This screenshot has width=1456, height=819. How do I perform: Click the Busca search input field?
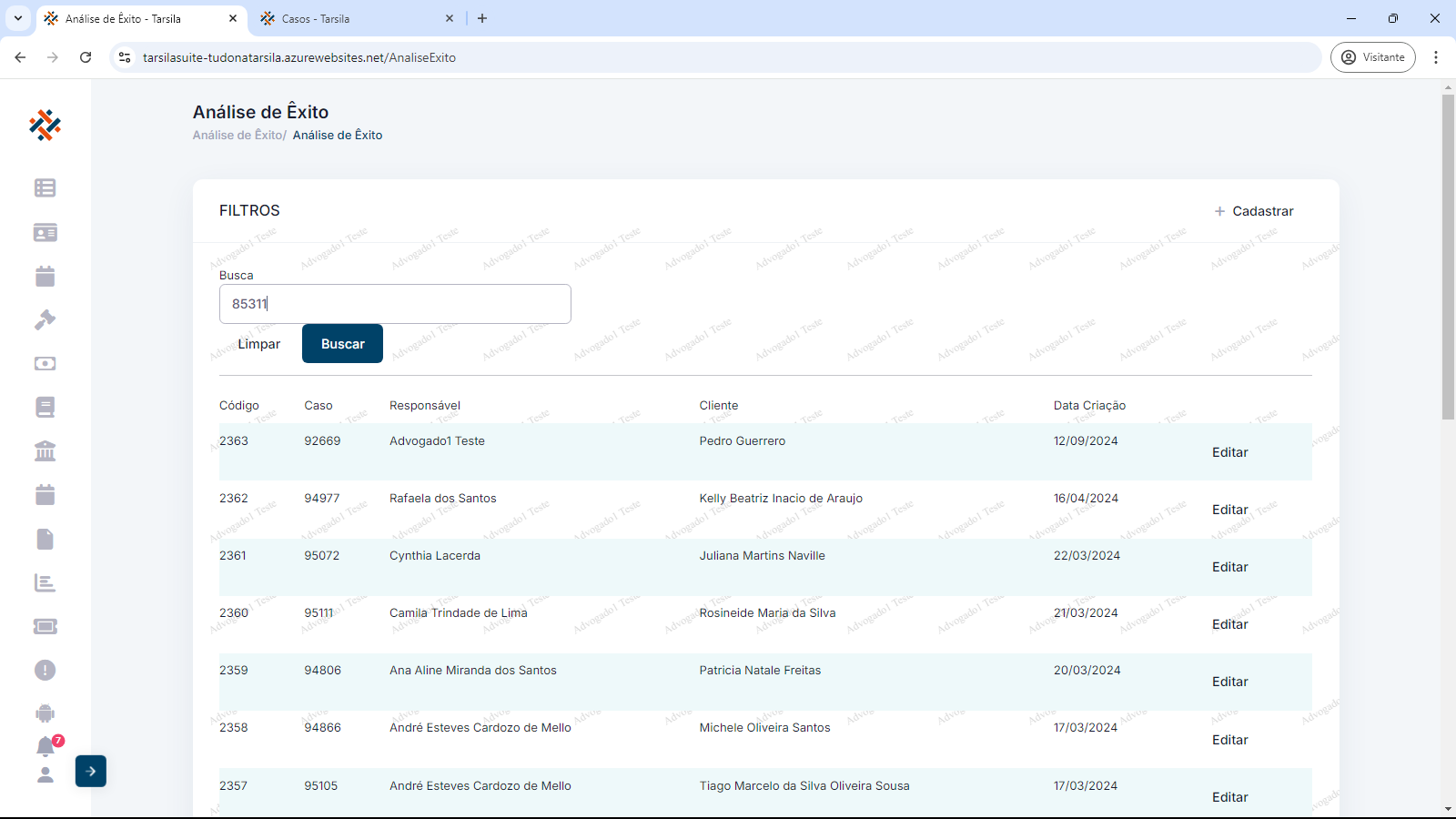(395, 304)
